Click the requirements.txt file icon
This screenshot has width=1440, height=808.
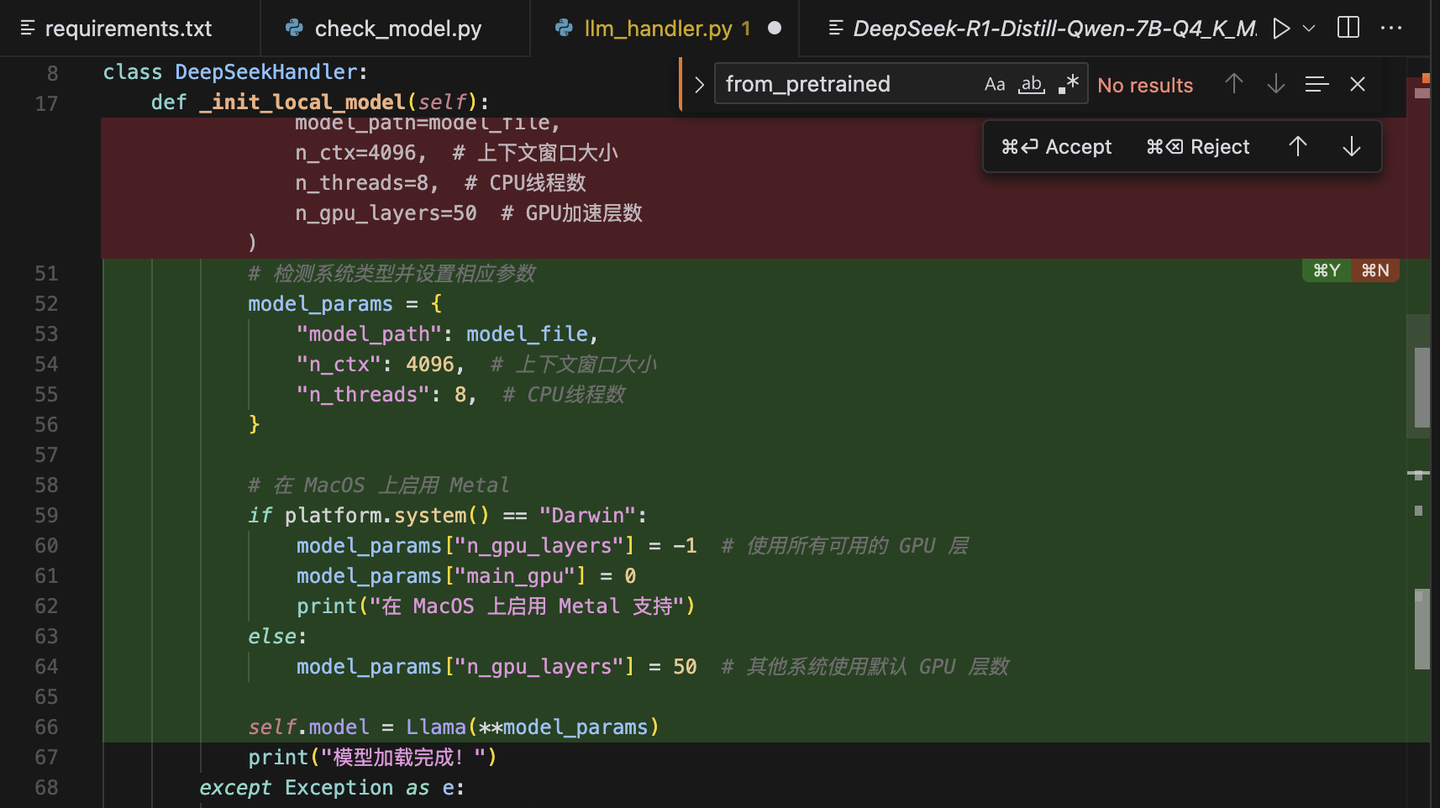[26, 28]
